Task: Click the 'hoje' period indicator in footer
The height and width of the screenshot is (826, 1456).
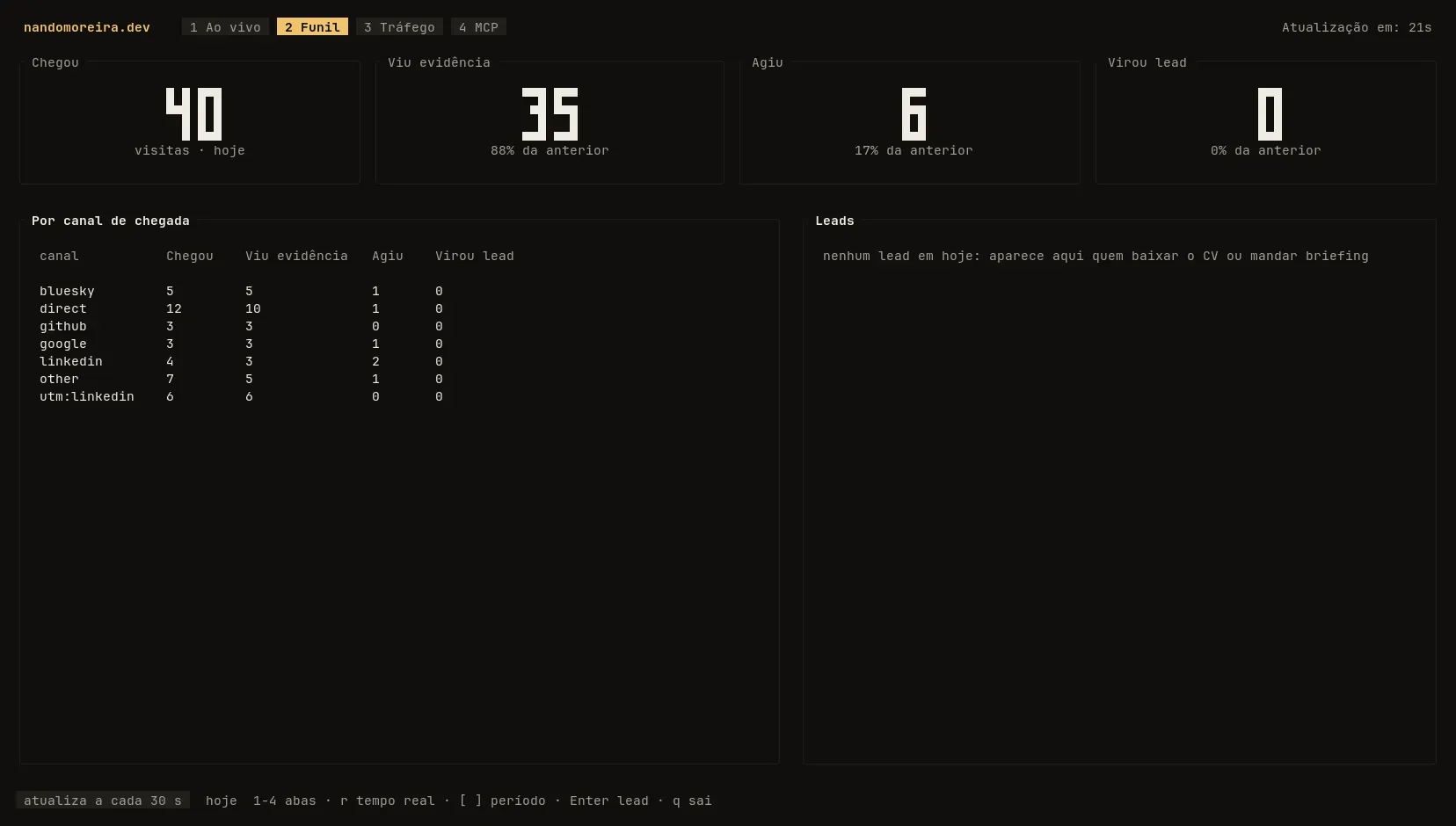Action: pos(222,801)
